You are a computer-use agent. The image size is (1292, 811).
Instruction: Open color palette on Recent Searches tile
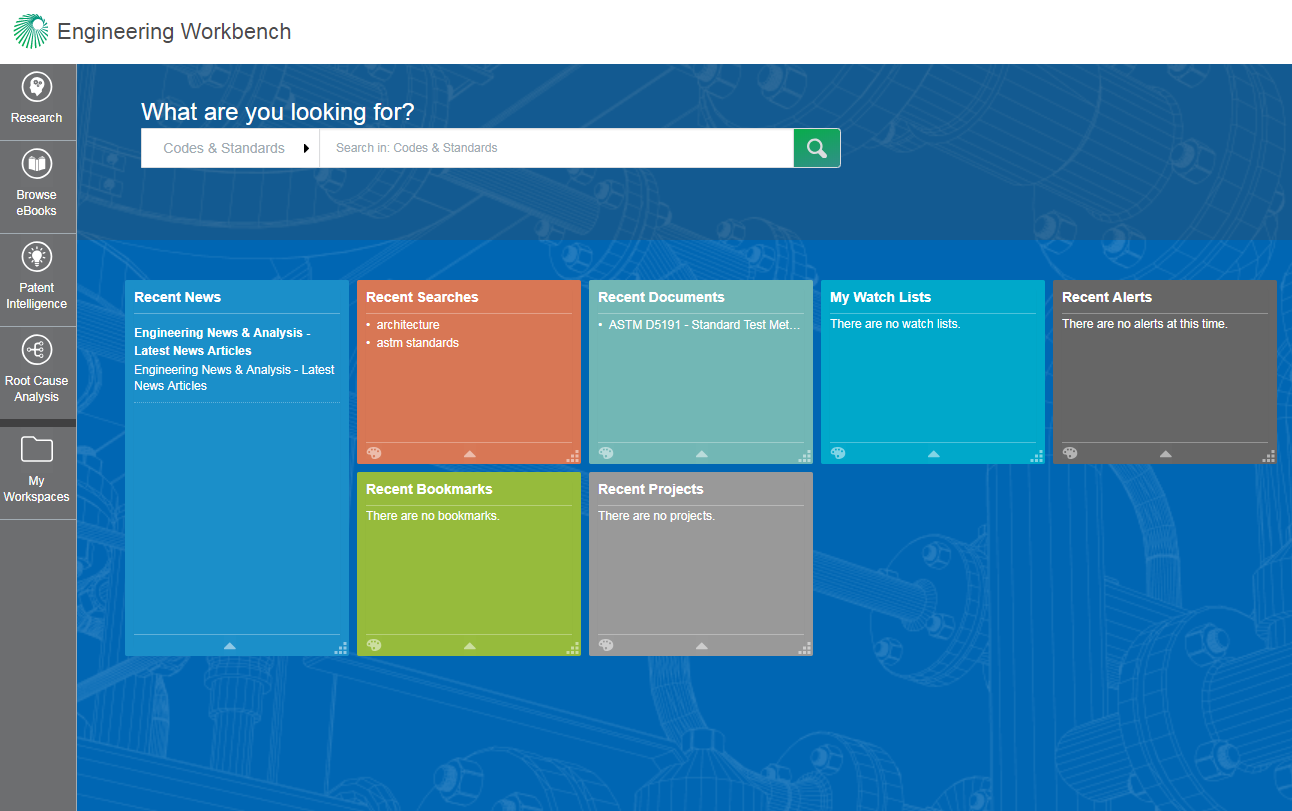click(x=374, y=453)
